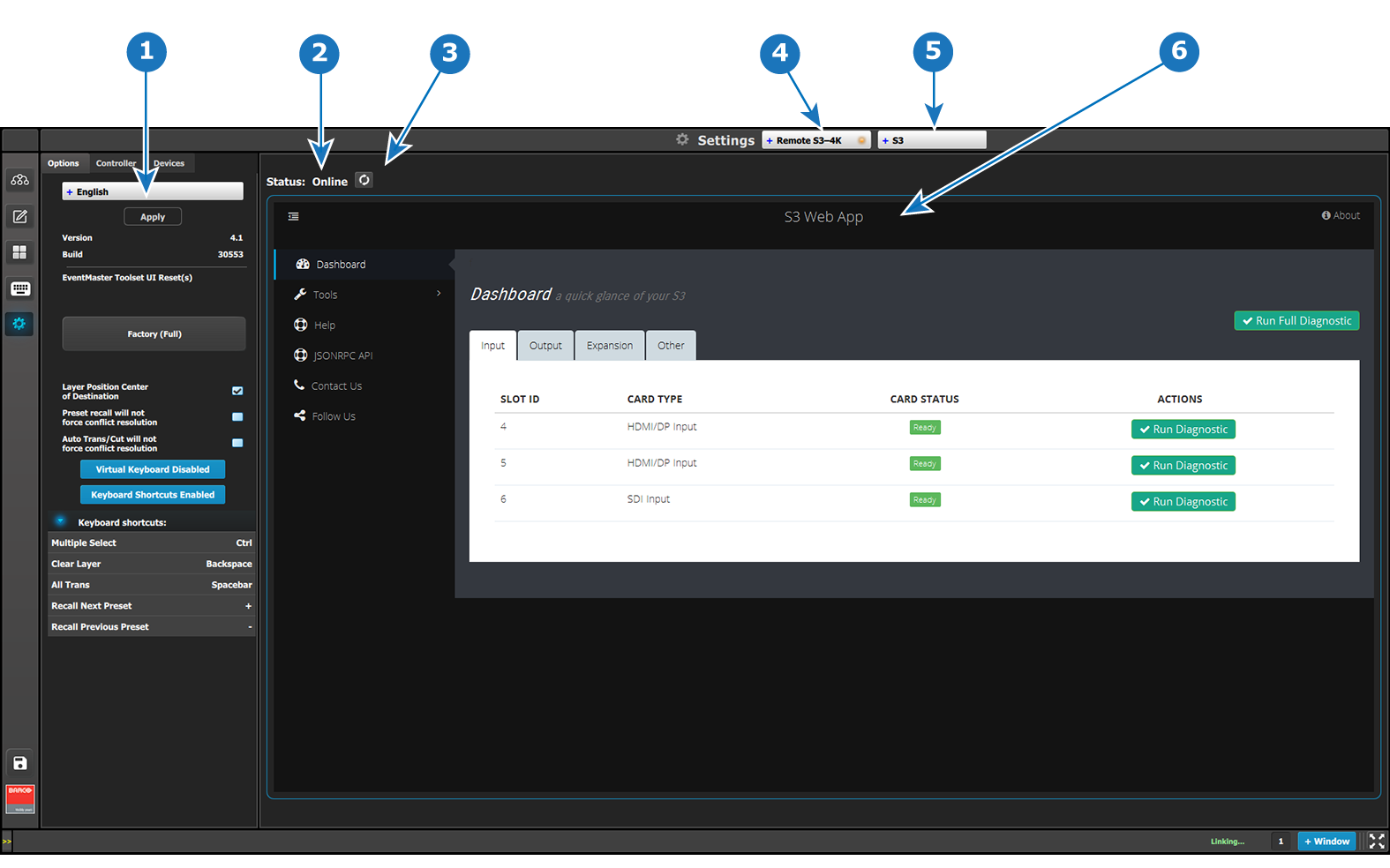Viewport: 1390px width, 868px height.
Task: Click the green Linking... status text
Action: (x=1228, y=842)
